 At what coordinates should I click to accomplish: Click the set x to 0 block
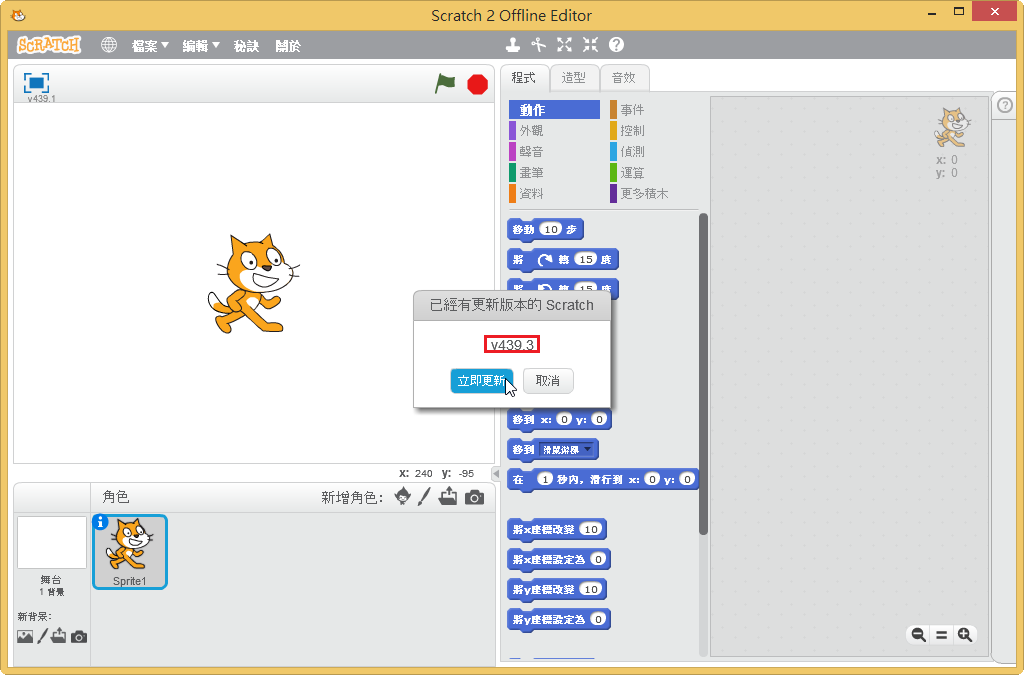[x=559, y=559]
